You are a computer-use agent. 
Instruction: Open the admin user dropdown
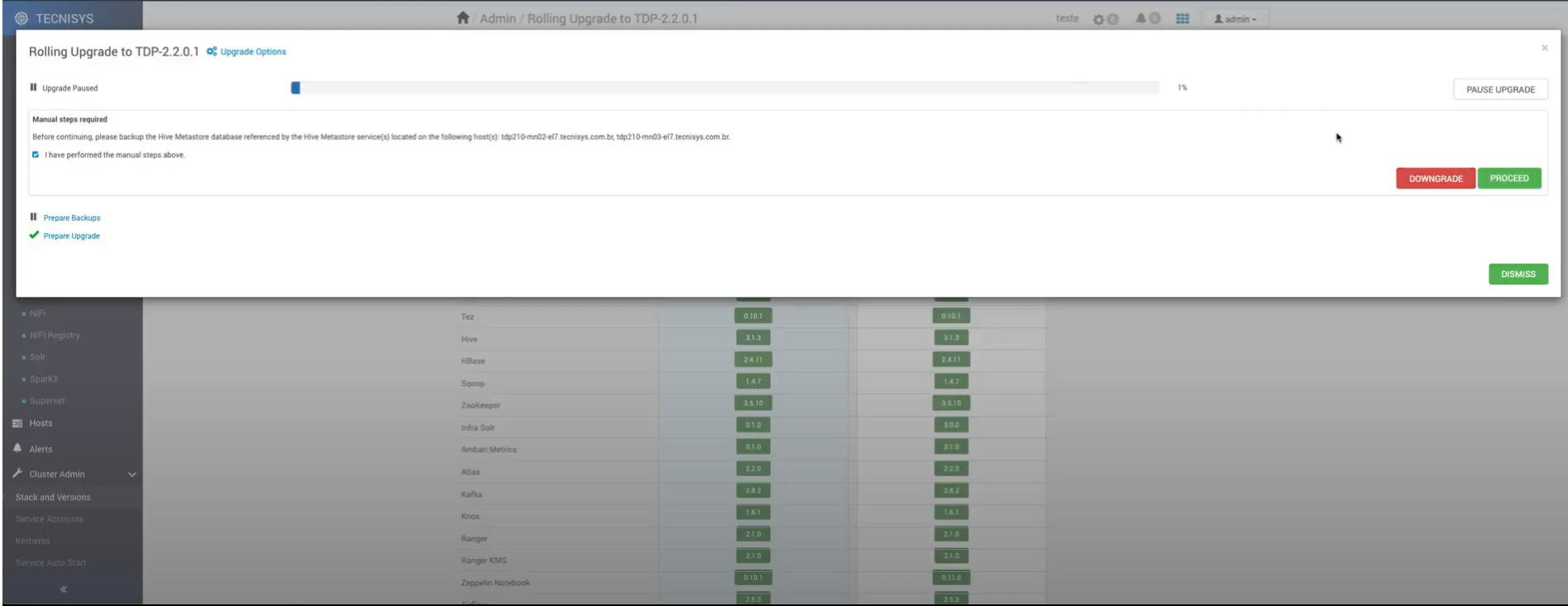click(x=1235, y=19)
